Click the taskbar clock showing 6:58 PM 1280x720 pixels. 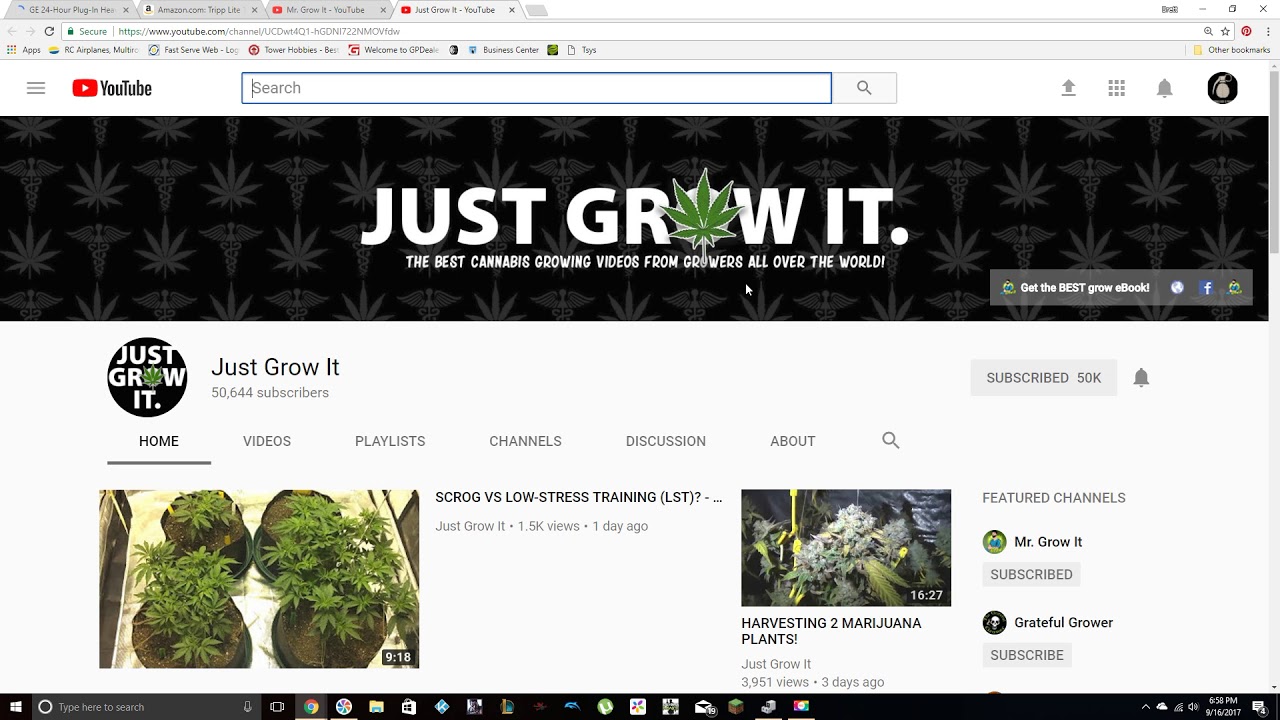tap(1223, 707)
